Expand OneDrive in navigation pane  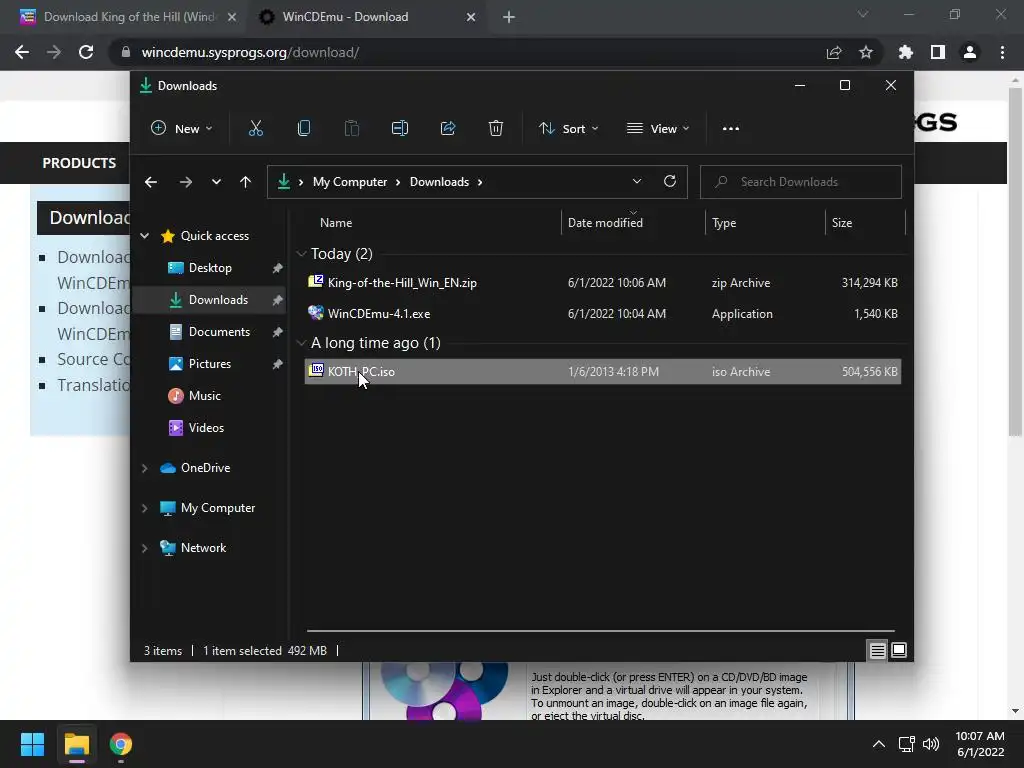144,468
